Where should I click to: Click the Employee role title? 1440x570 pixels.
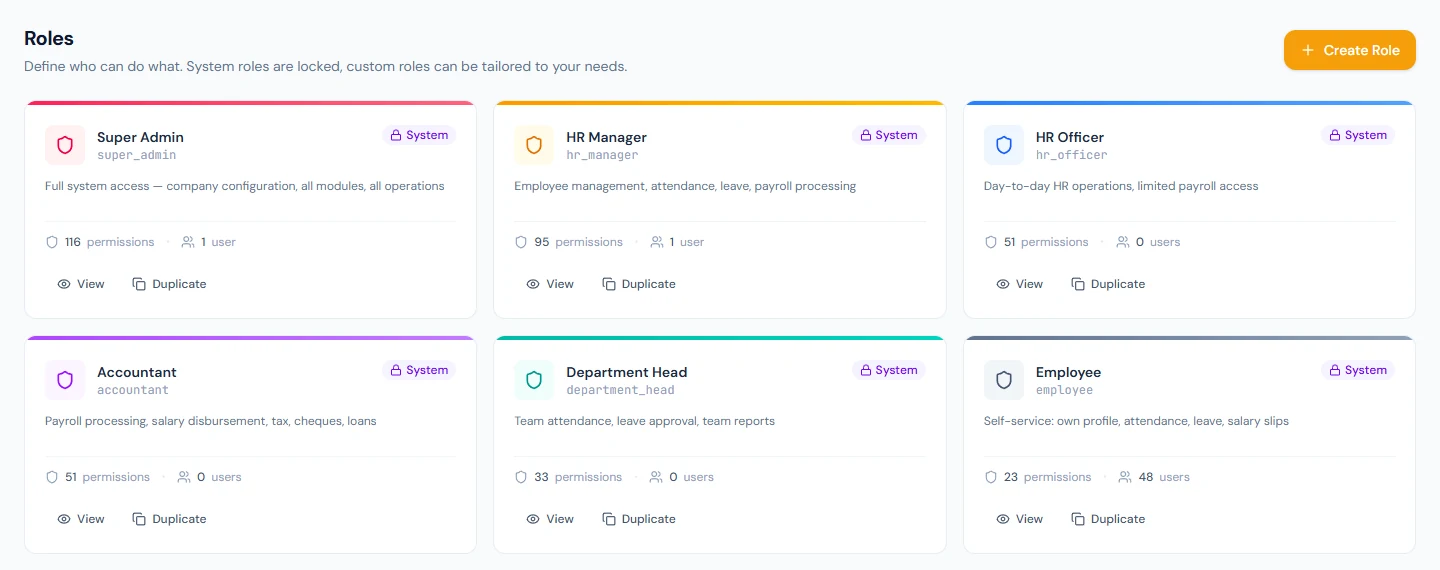pos(1068,372)
